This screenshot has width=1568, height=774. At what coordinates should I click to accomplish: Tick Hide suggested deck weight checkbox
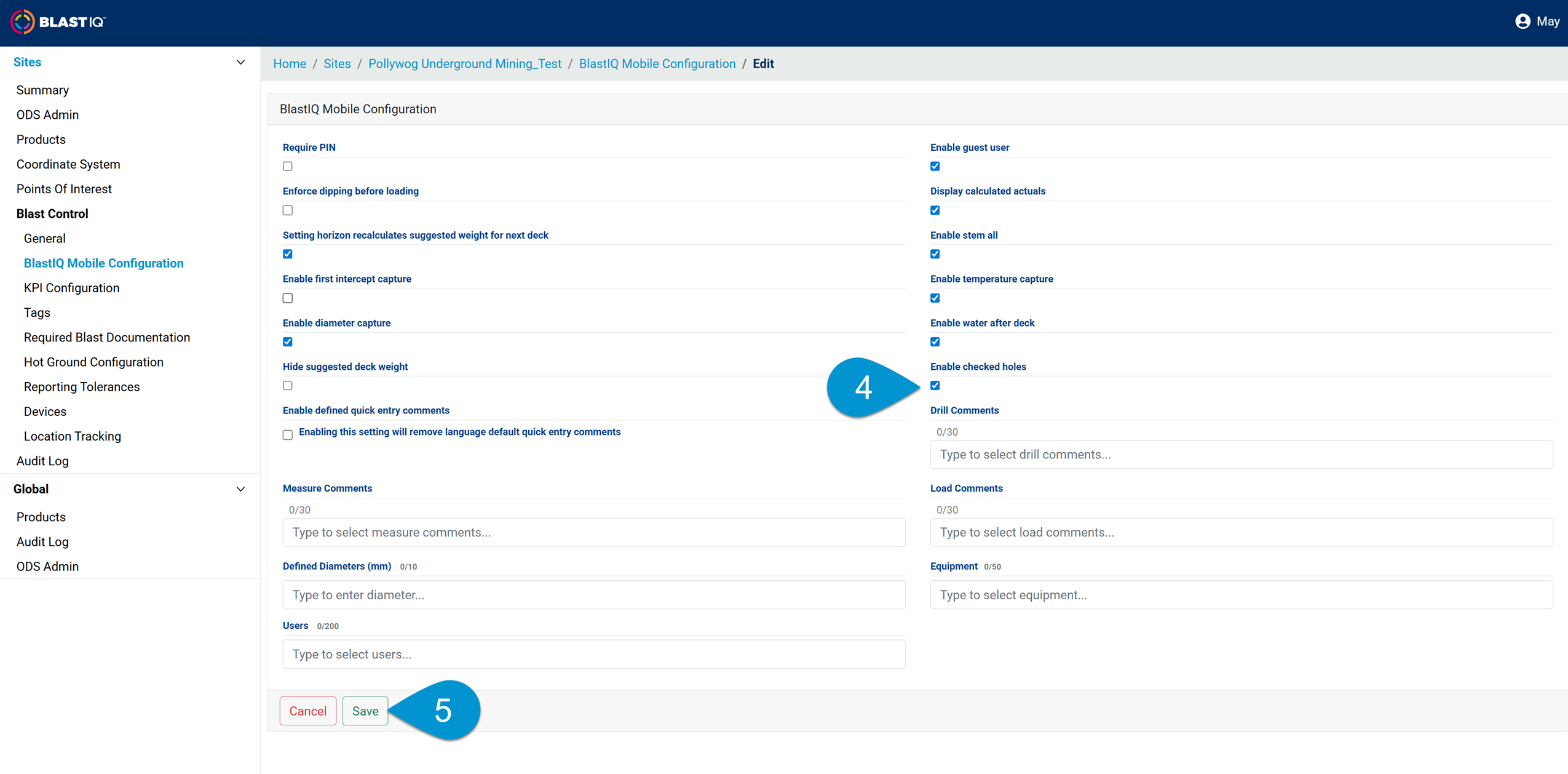pyautogui.click(x=288, y=386)
